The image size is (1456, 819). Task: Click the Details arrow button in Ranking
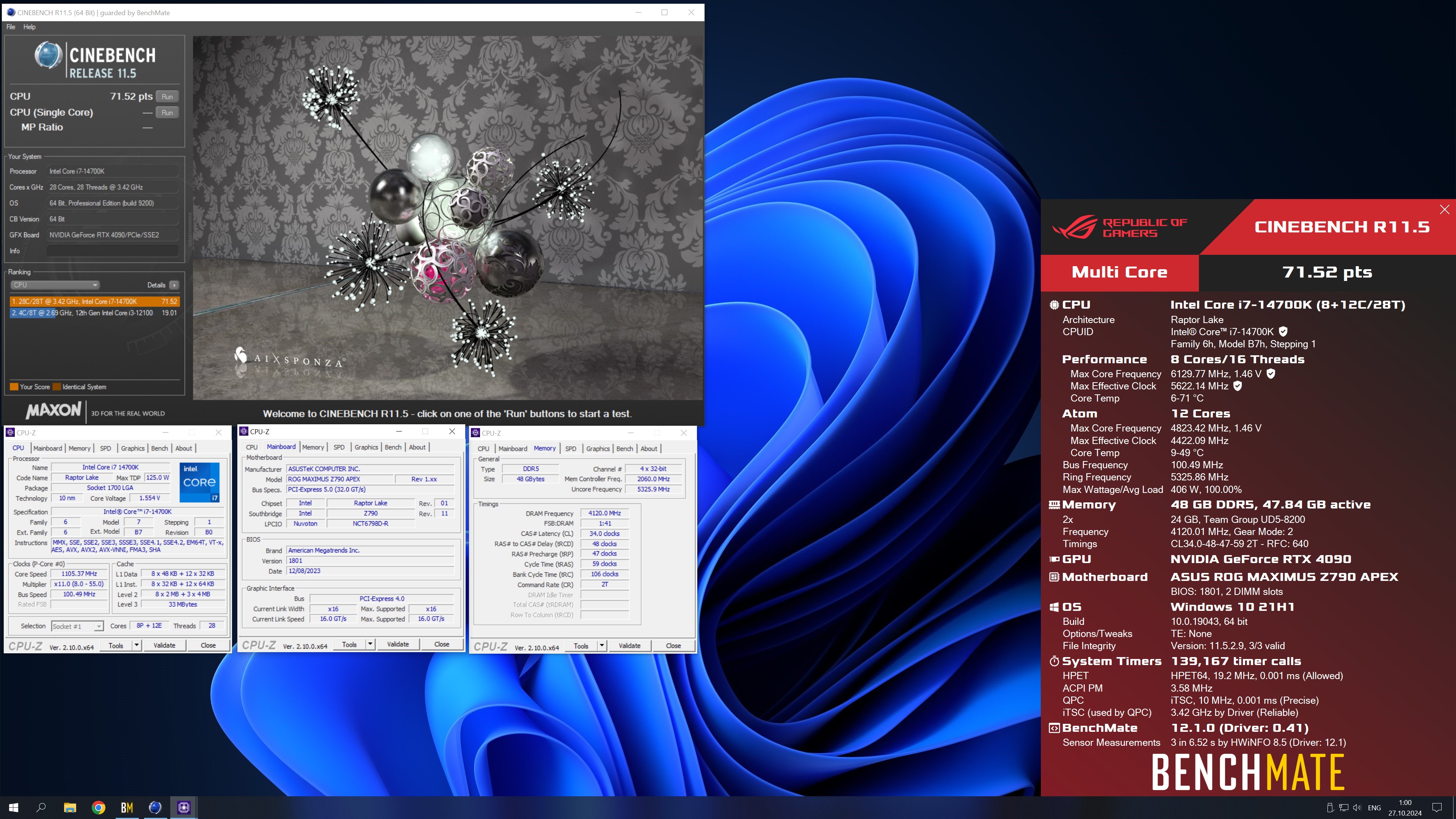coord(174,285)
